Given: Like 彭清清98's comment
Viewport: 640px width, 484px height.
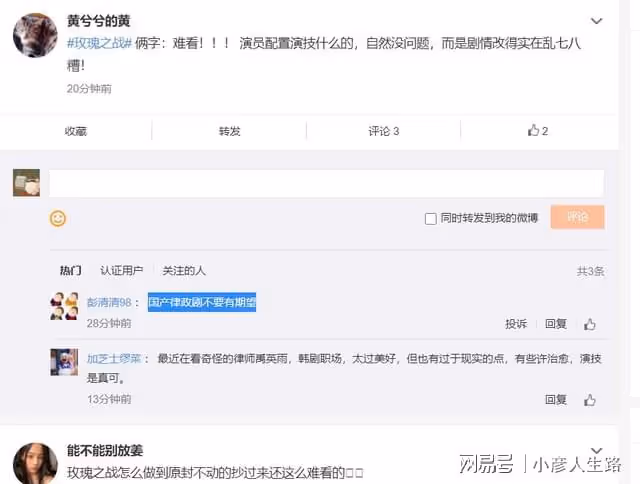Looking at the screenshot, I should [x=590, y=324].
